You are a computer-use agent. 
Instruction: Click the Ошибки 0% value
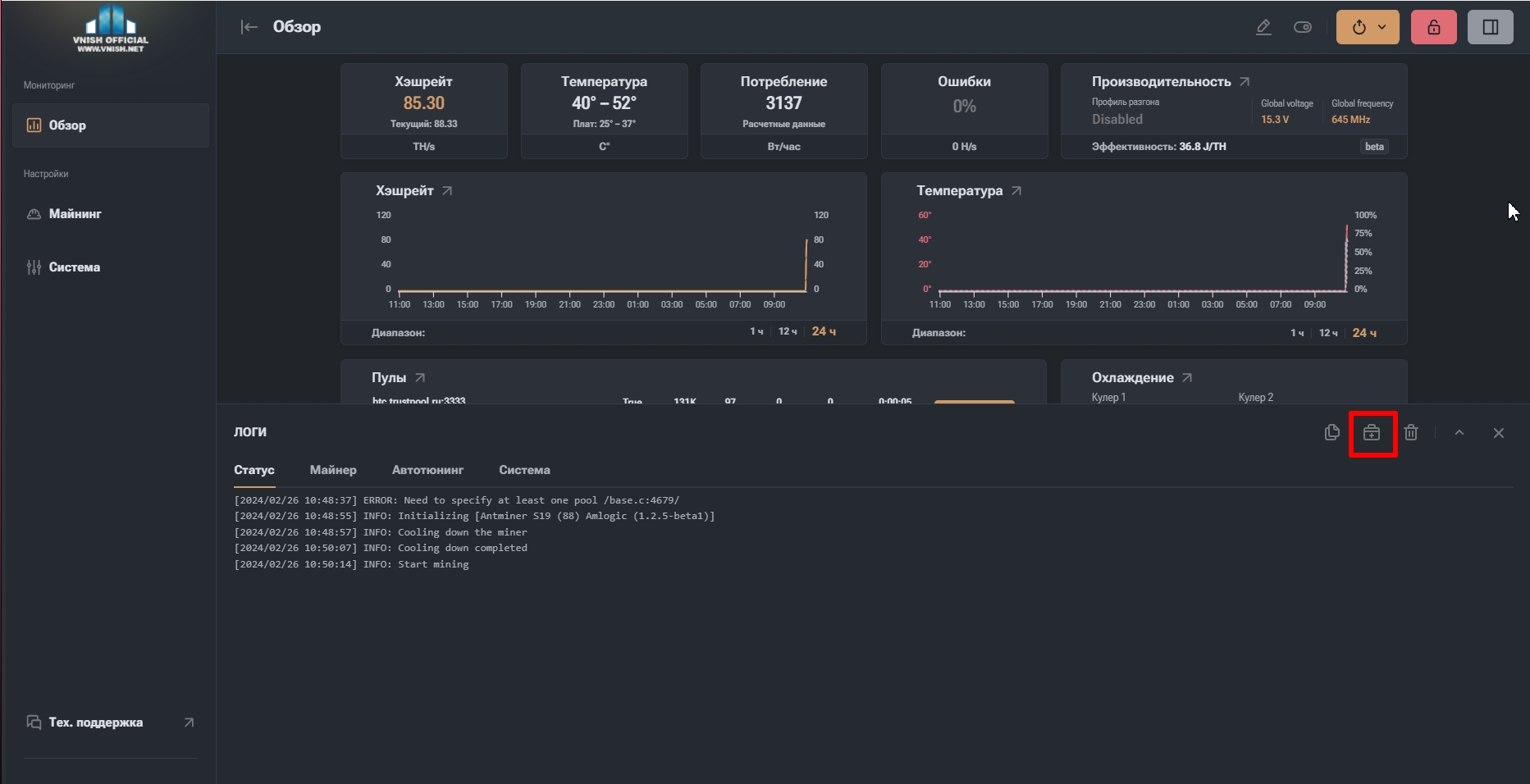(x=964, y=107)
